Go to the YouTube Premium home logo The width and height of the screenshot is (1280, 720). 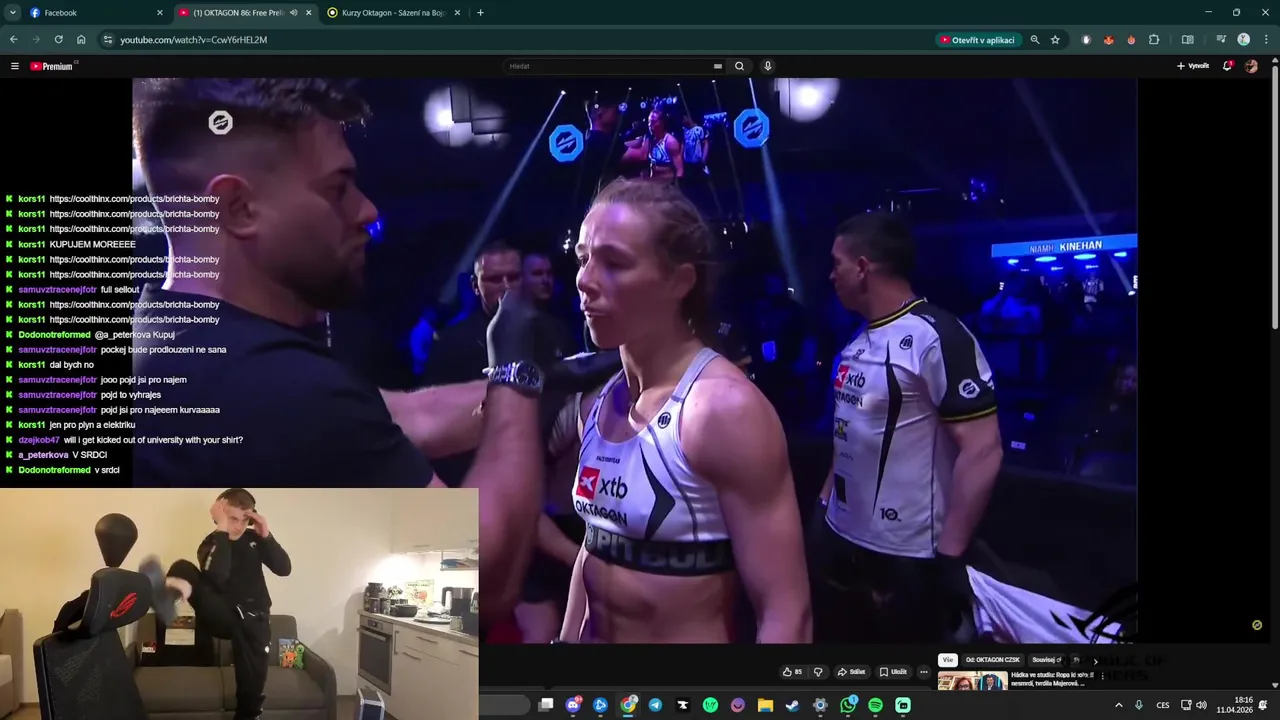(52, 66)
